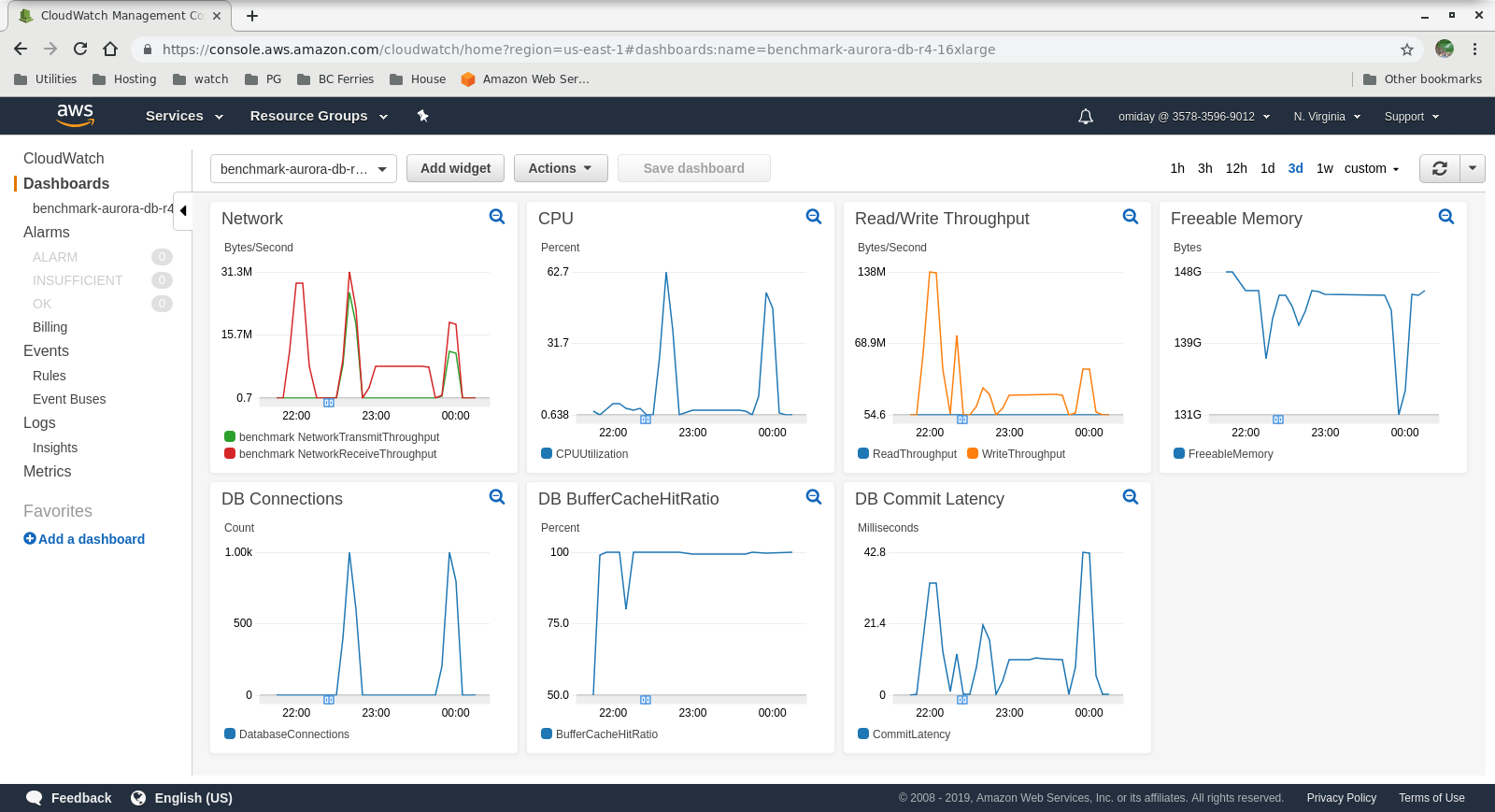This screenshot has width=1495, height=812.
Task: Select the 1d time range
Action: pyautogui.click(x=1267, y=168)
